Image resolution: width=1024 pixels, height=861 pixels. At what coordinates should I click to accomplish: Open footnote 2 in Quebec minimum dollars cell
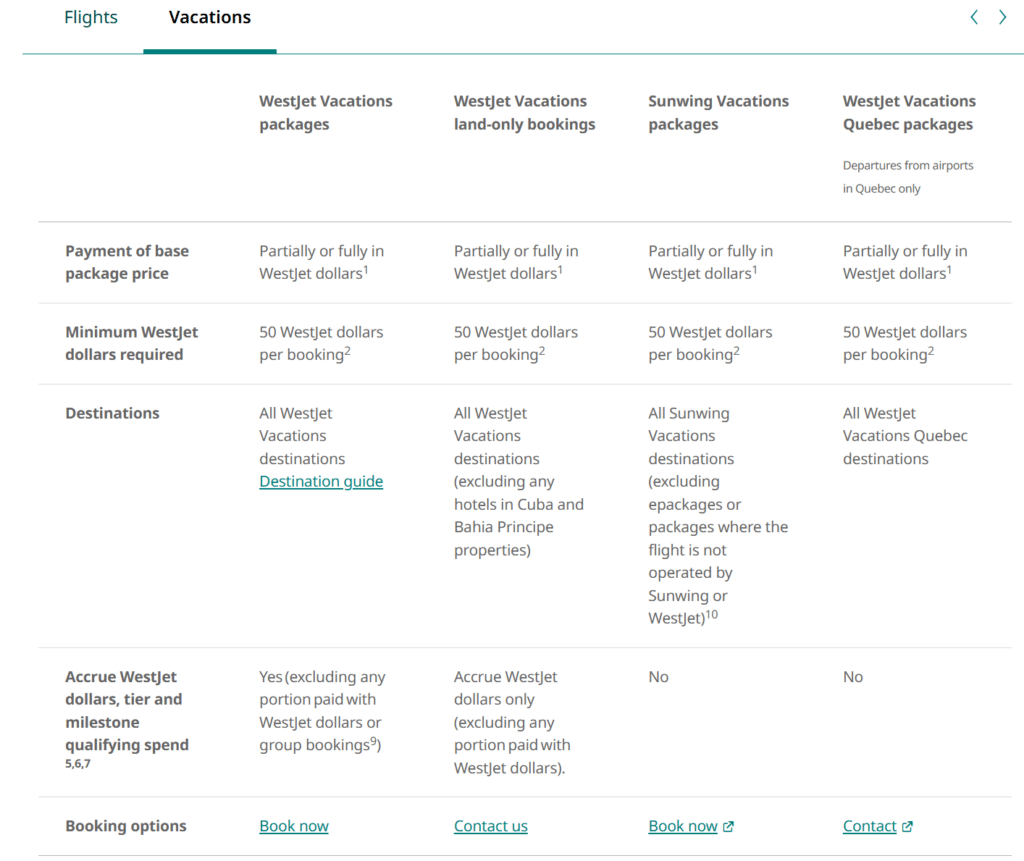[931, 350]
